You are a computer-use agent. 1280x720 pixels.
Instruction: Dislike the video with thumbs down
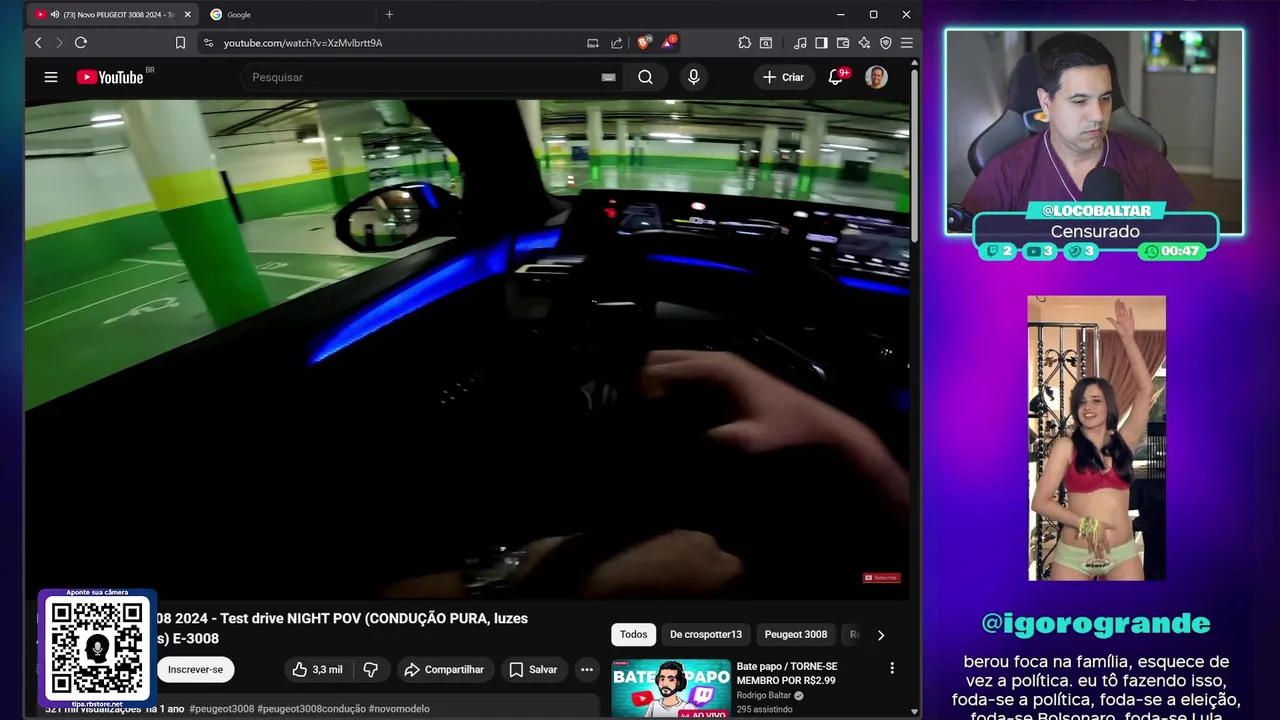pyautogui.click(x=370, y=670)
